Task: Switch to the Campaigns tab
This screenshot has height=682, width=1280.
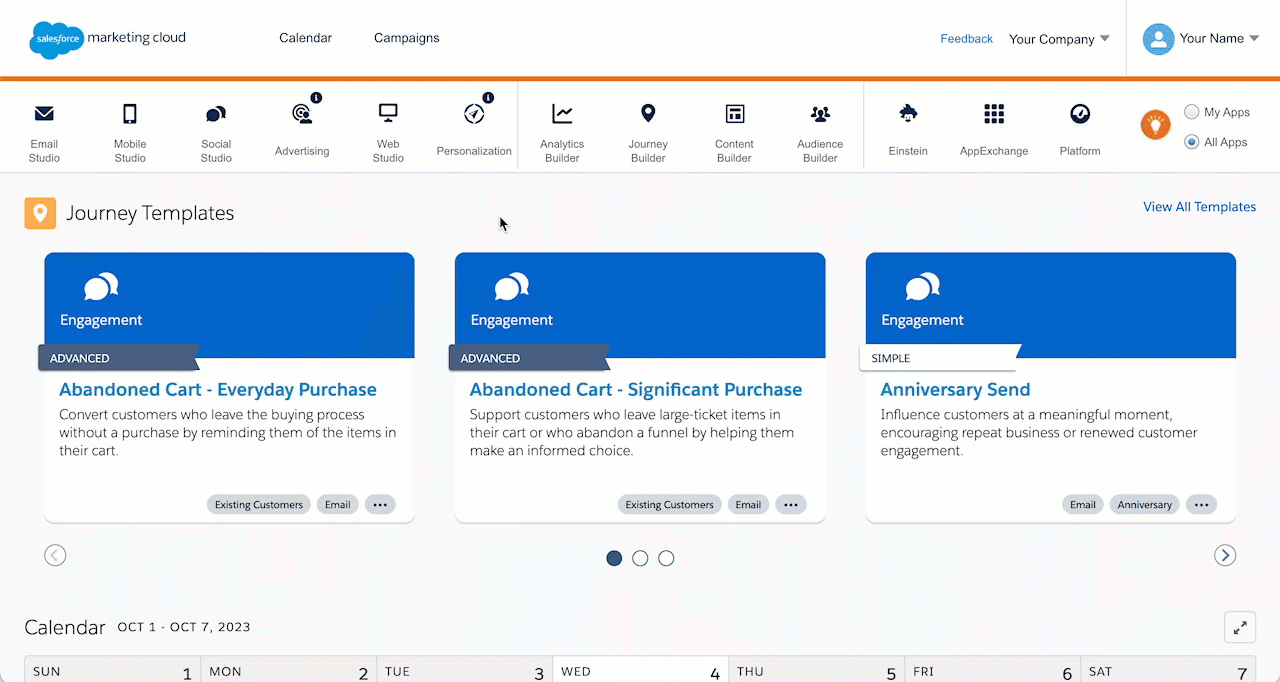Action: click(406, 37)
